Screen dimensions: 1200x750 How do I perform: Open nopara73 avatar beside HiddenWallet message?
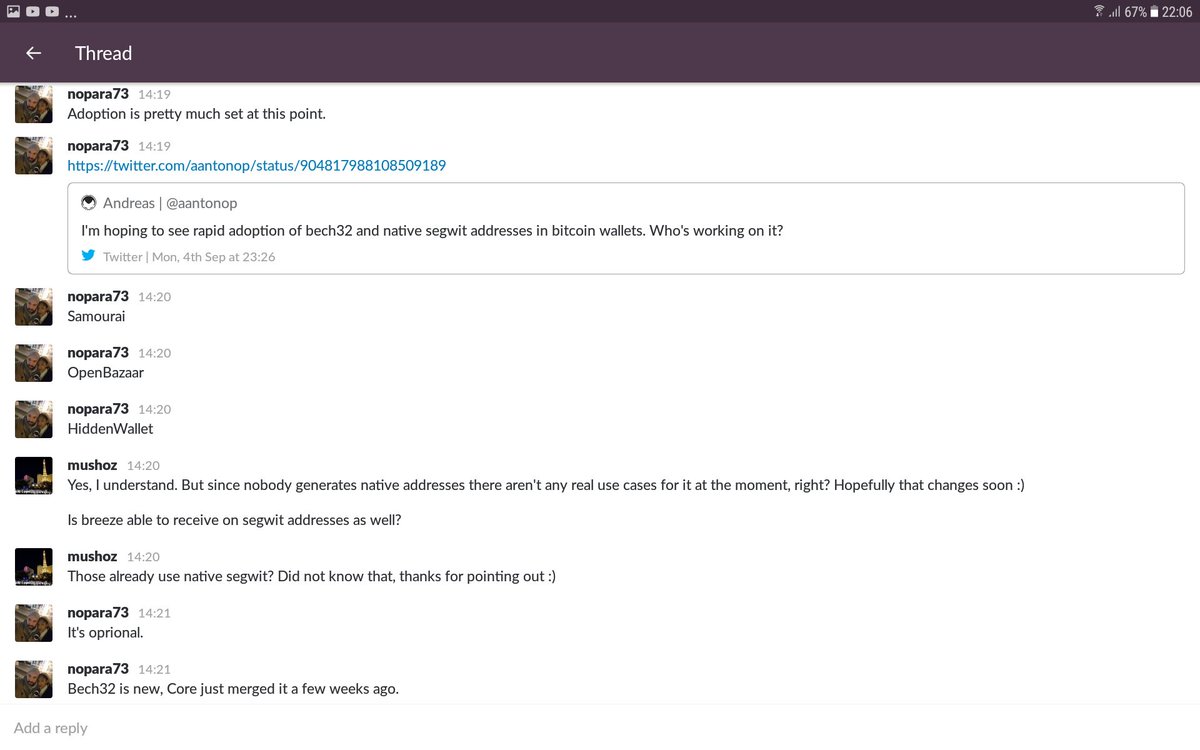(33, 418)
